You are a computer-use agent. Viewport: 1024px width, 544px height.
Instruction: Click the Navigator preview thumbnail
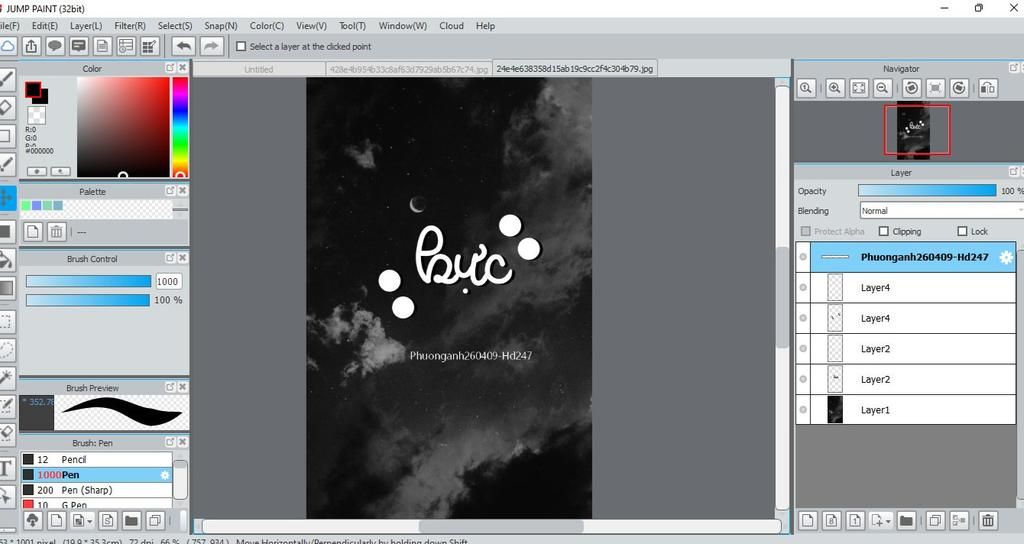pos(913,130)
